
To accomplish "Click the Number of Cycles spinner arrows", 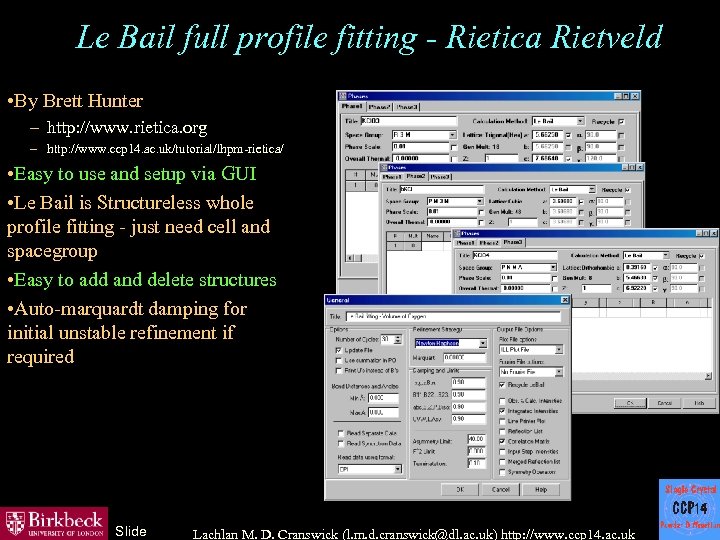I will coord(398,339).
